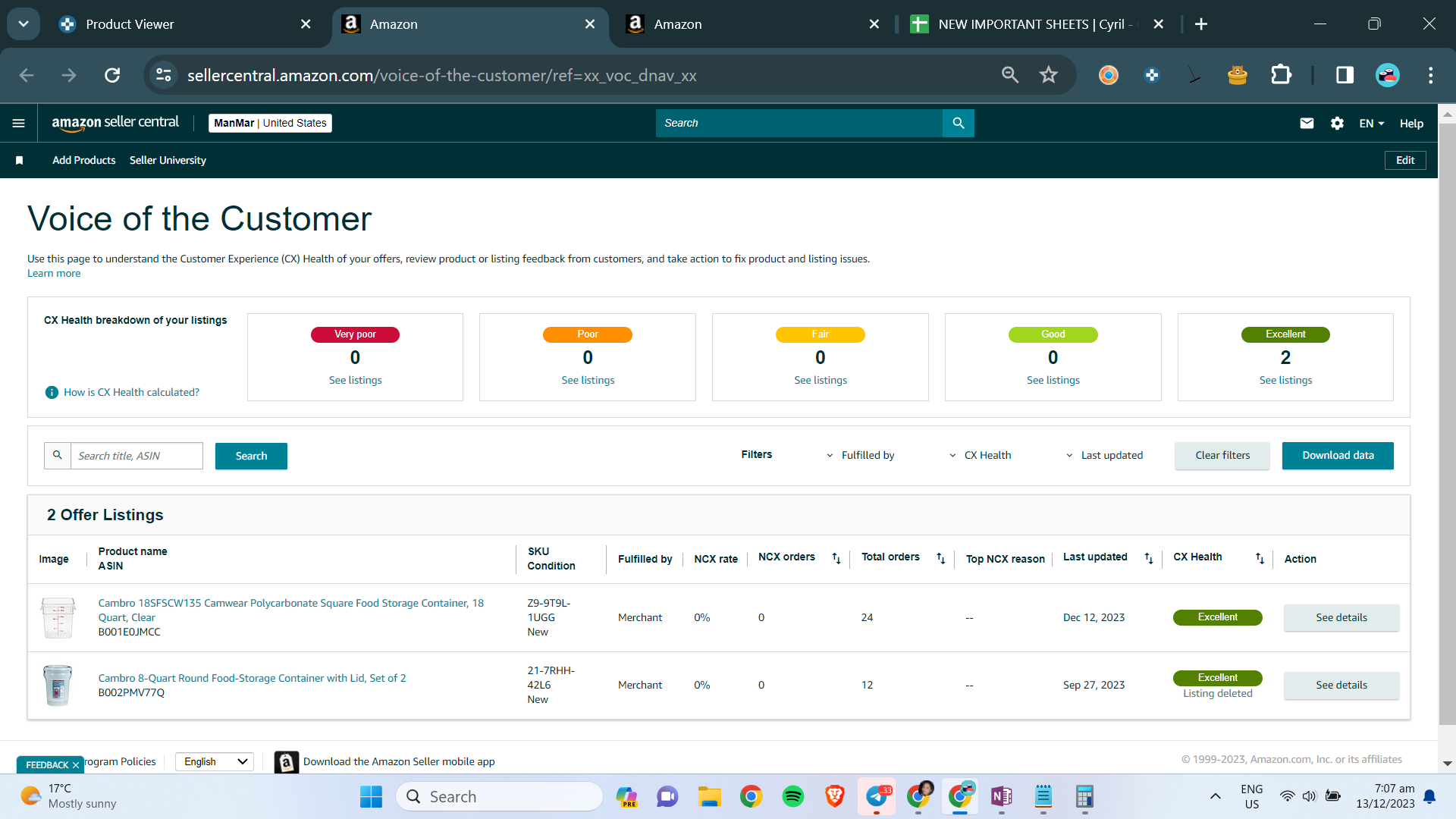Click the Cambro 18SFSCW135 product thumbnail

(58, 617)
